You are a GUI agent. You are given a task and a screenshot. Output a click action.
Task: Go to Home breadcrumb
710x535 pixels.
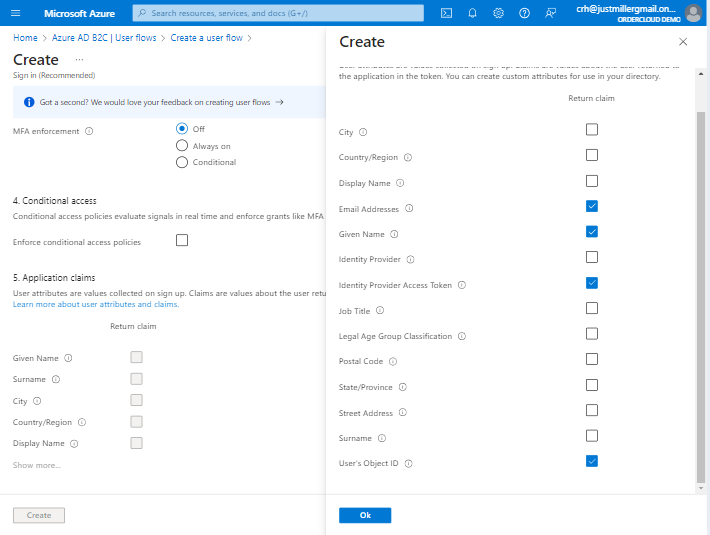point(25,38)
